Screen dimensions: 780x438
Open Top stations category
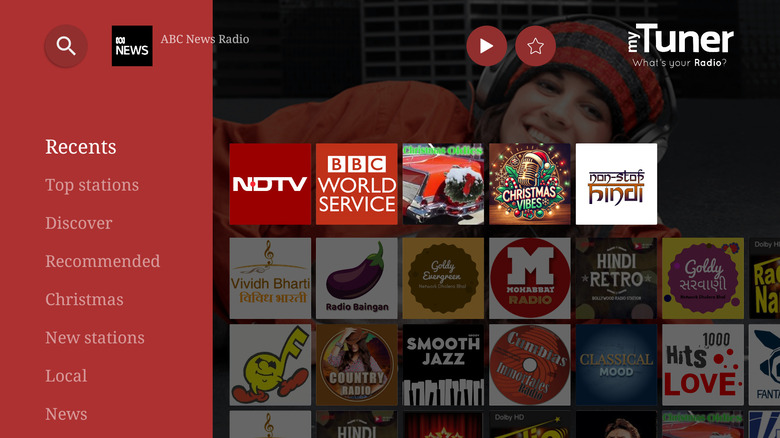[x=92, y=185]
